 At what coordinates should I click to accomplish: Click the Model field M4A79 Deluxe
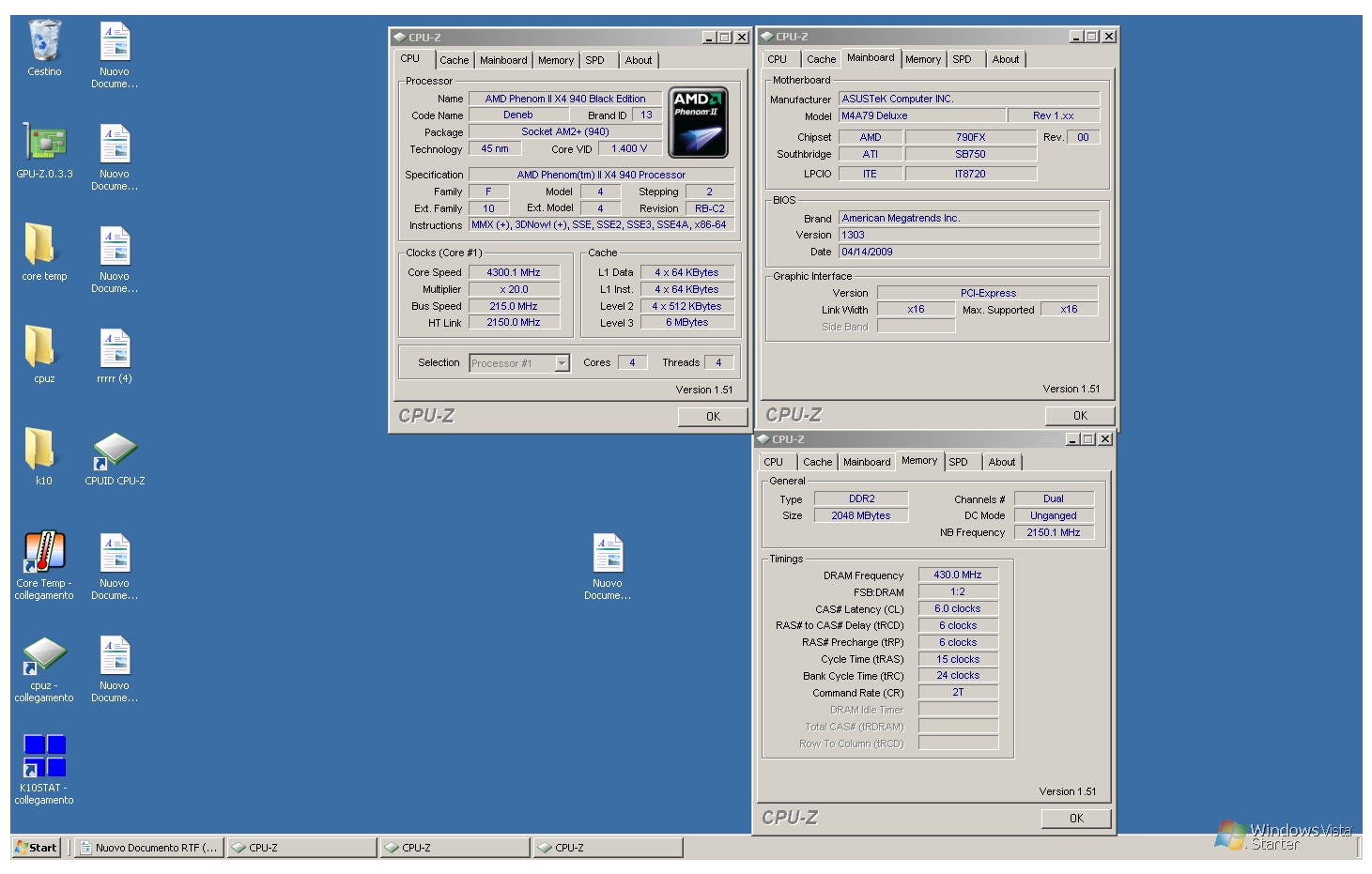922,115
